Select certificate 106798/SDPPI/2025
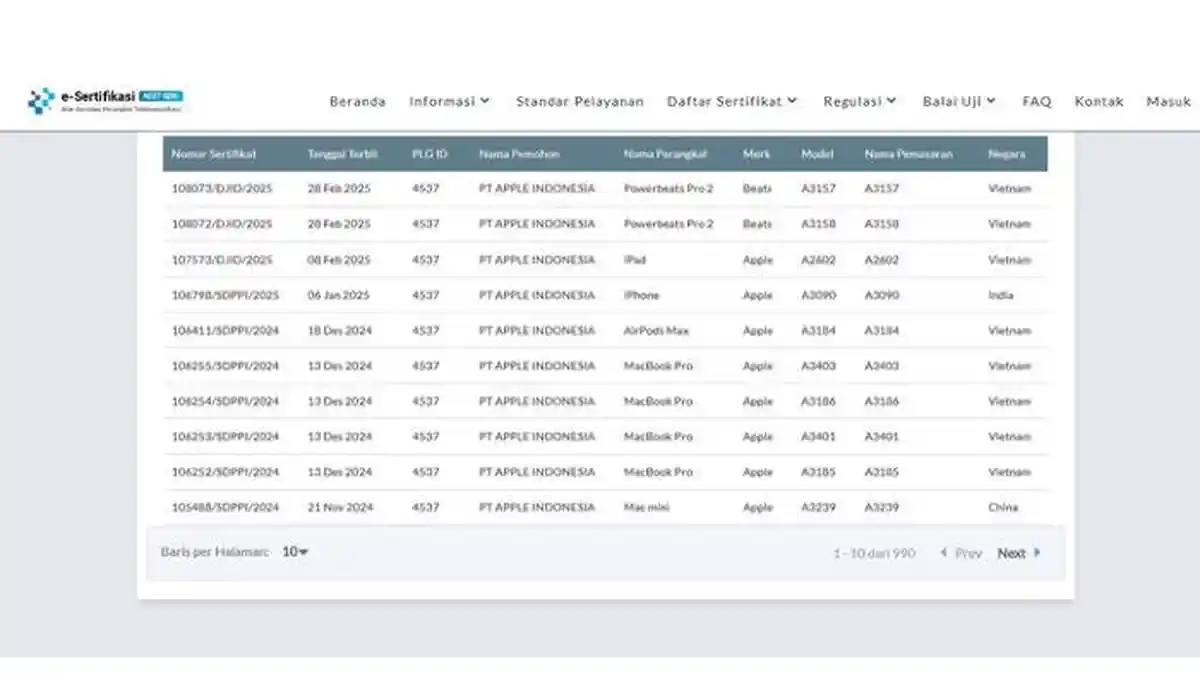The width and height of the screenshot is (1200, 675). 225,295
